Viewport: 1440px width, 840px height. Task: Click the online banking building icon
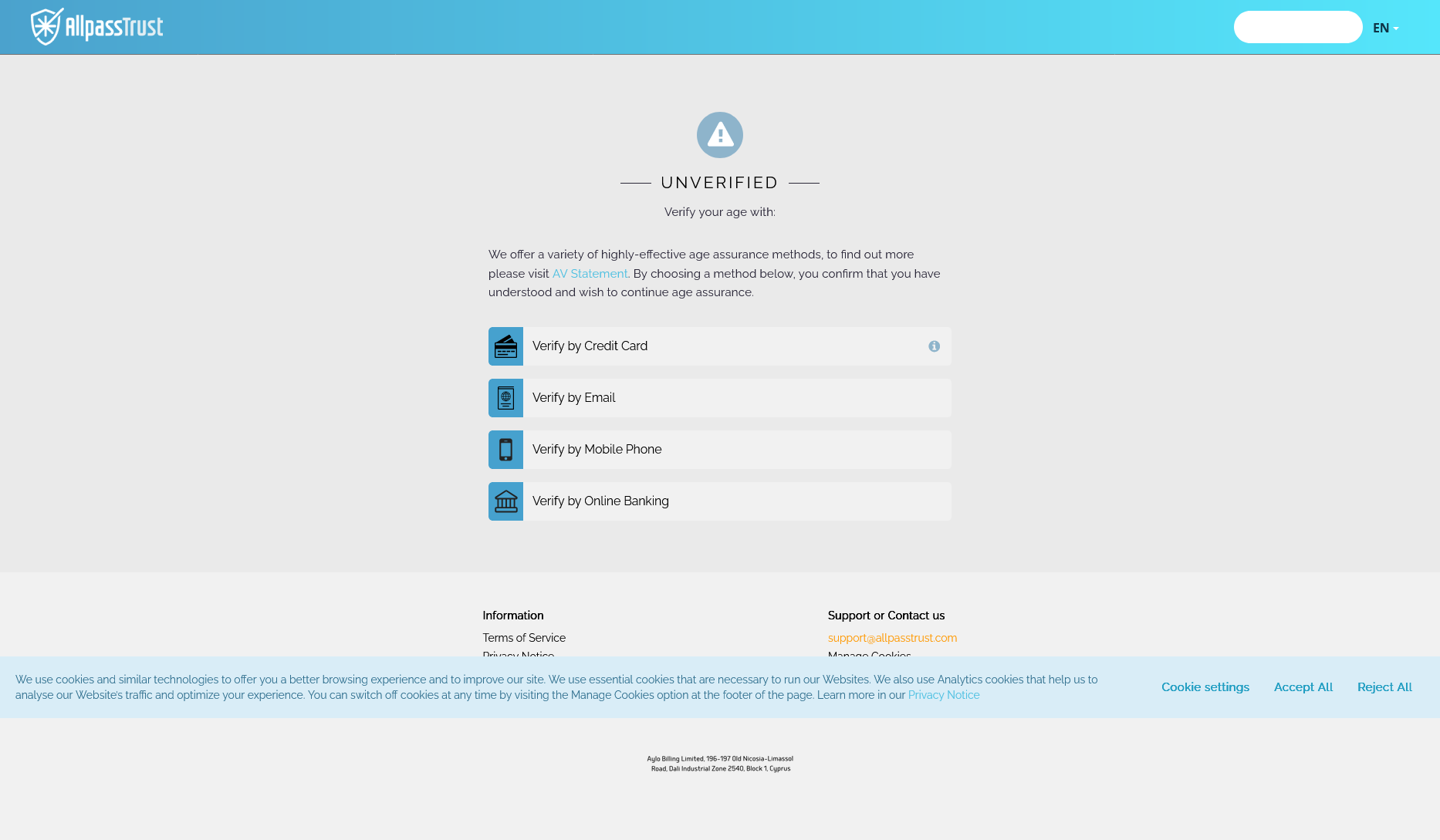505,501
